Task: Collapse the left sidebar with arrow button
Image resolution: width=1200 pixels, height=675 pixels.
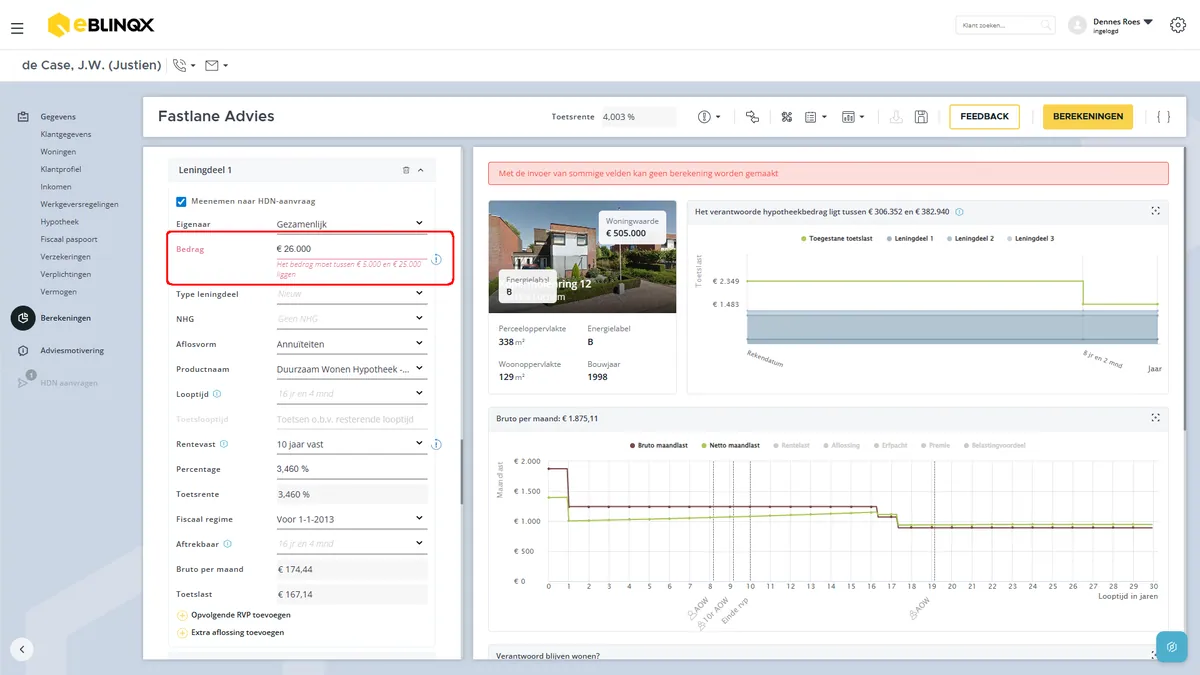Action: (22, 649)
